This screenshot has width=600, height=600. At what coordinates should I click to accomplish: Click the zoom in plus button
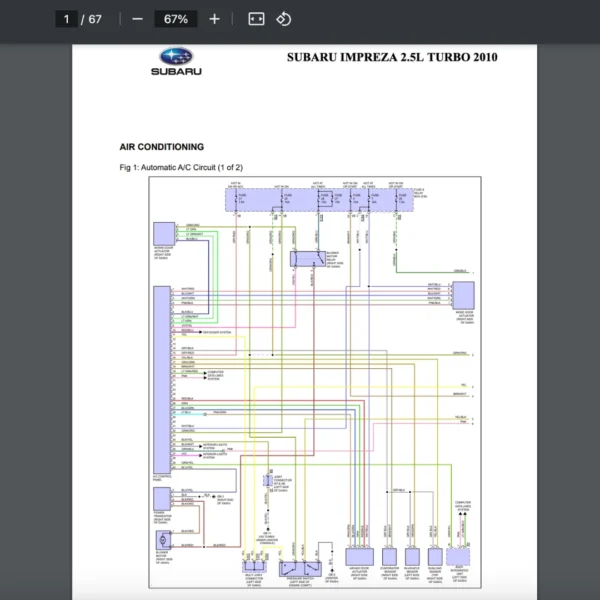pos(214,19)
